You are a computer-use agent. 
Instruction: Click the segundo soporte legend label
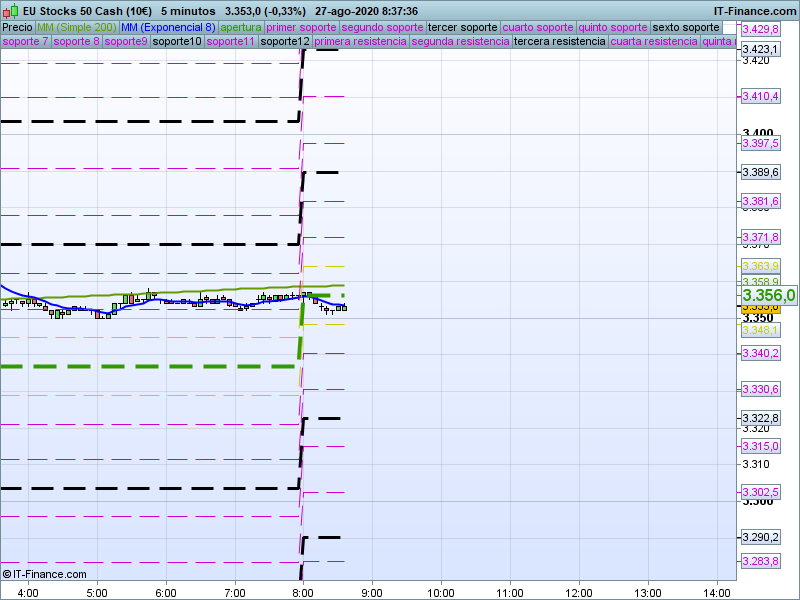[382, 27]
